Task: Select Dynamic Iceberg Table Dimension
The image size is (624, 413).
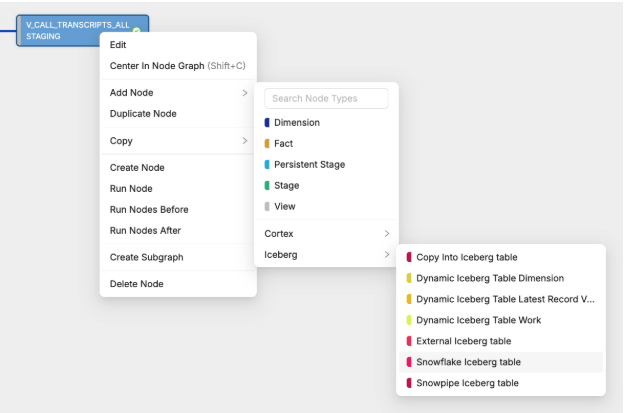Action: [489, 278]
